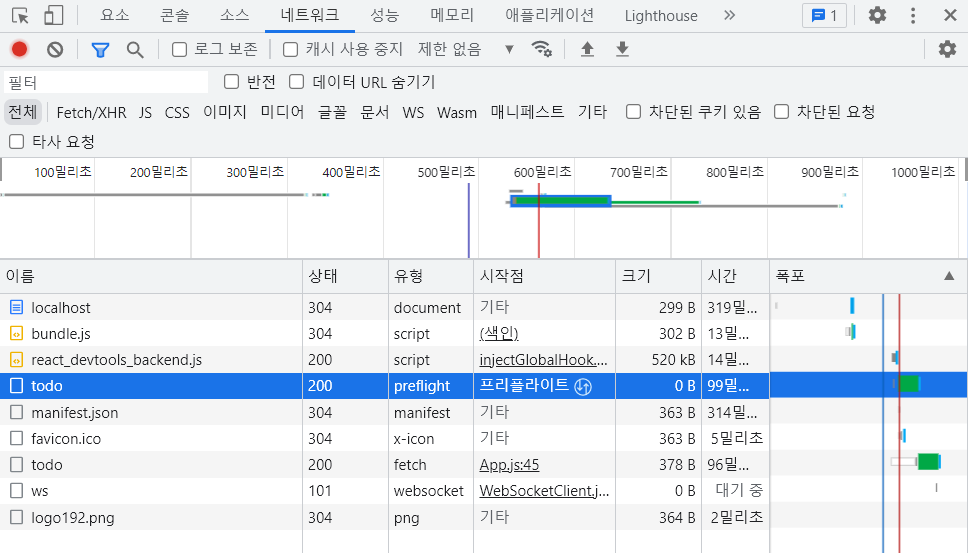Open network conditions wifi icon
The width and height of the screenshot is (968, 553).
(541, 49)
